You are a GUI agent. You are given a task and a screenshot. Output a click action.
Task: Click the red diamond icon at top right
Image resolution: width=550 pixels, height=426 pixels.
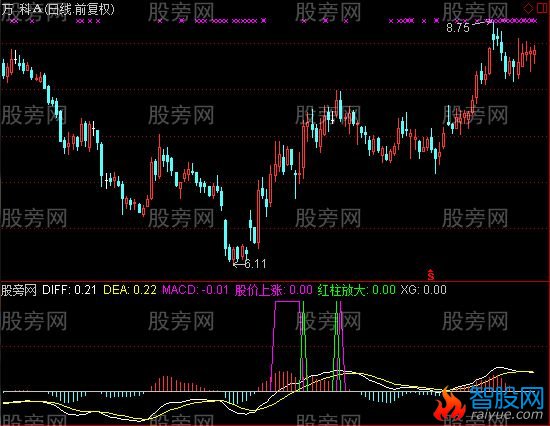click(x=528, y=8)
